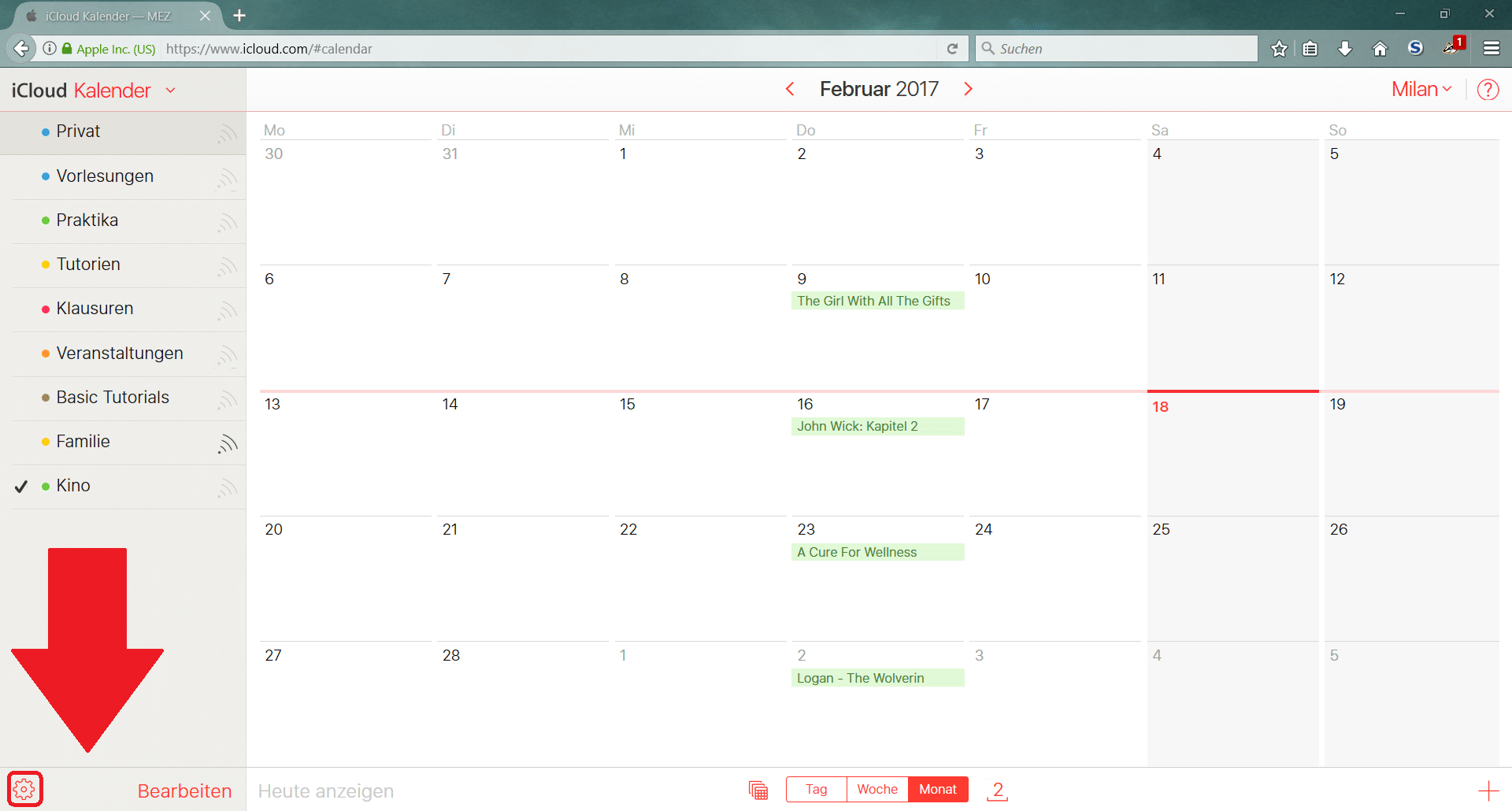Screen dimensions: 1512x811
Task: Click Heute anzeigen link
Action: click(325, 791)
